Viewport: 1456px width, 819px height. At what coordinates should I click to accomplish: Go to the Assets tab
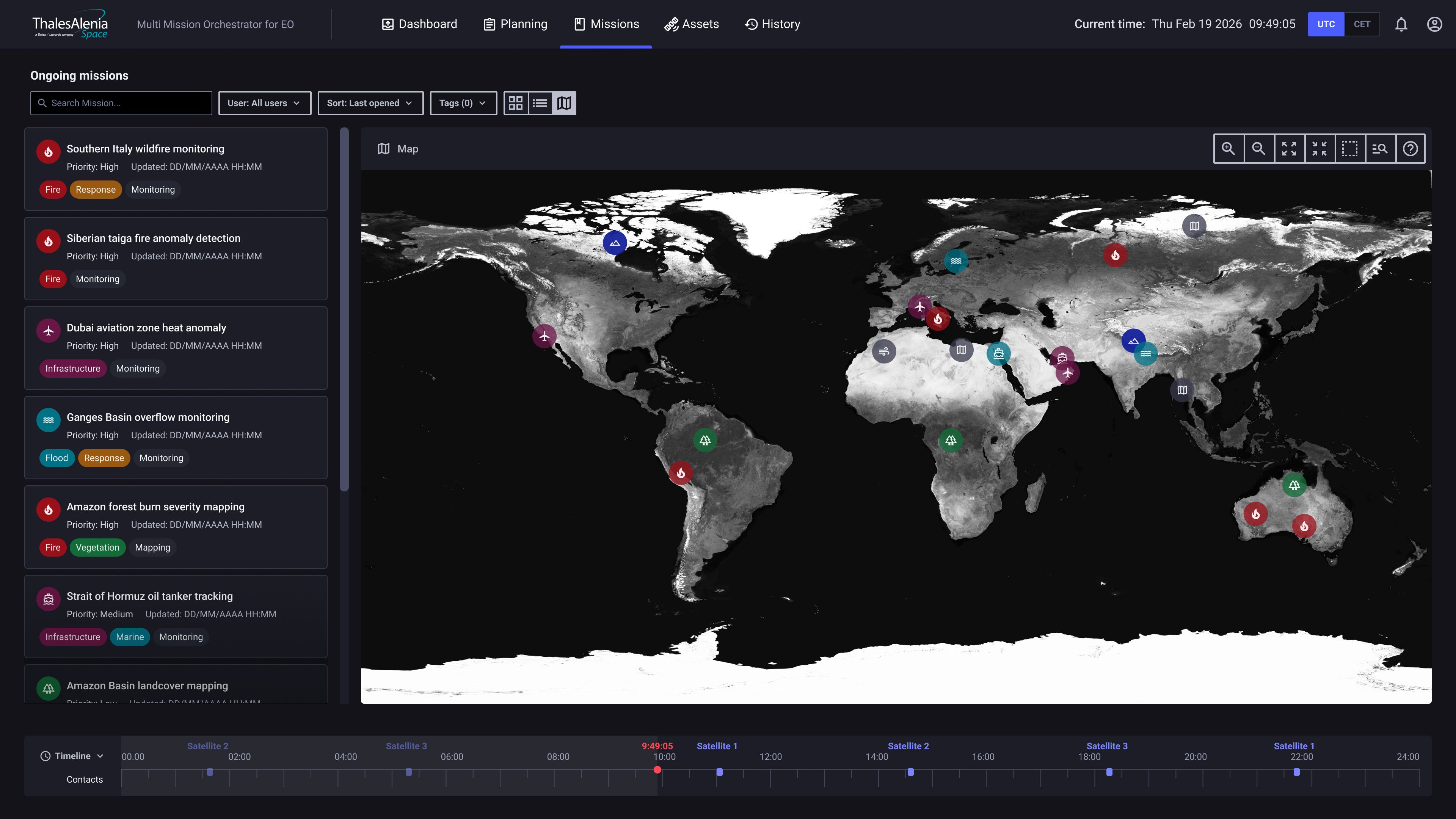pyautogui.click(x=691, y=24)
